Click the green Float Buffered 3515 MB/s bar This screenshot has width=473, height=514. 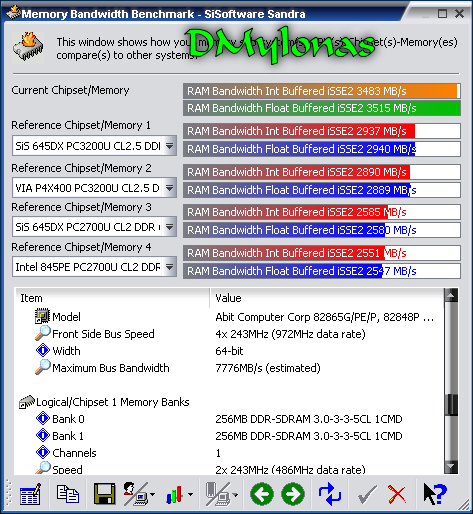click(322, 108)
